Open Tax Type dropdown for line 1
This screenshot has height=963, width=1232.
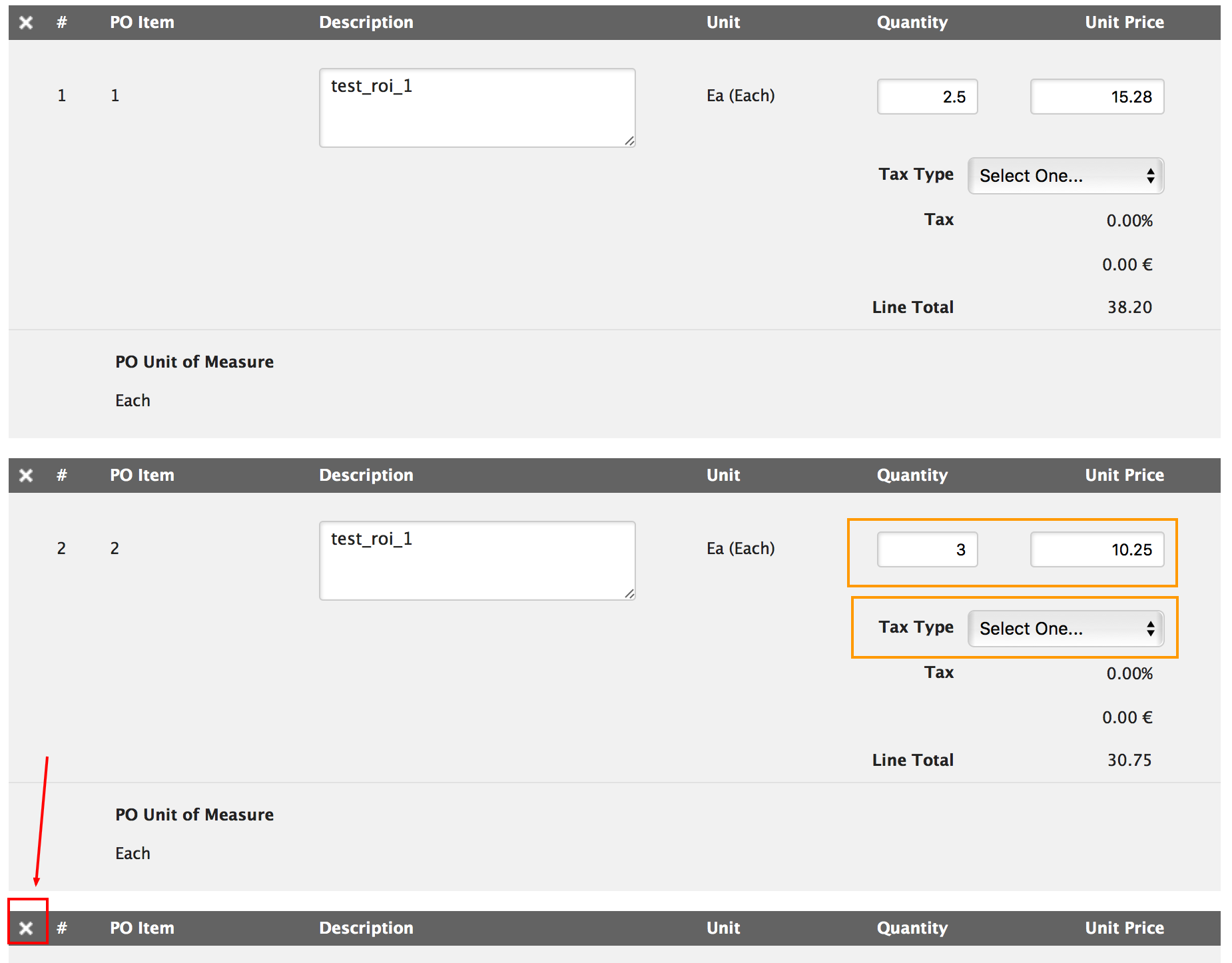1066,176
